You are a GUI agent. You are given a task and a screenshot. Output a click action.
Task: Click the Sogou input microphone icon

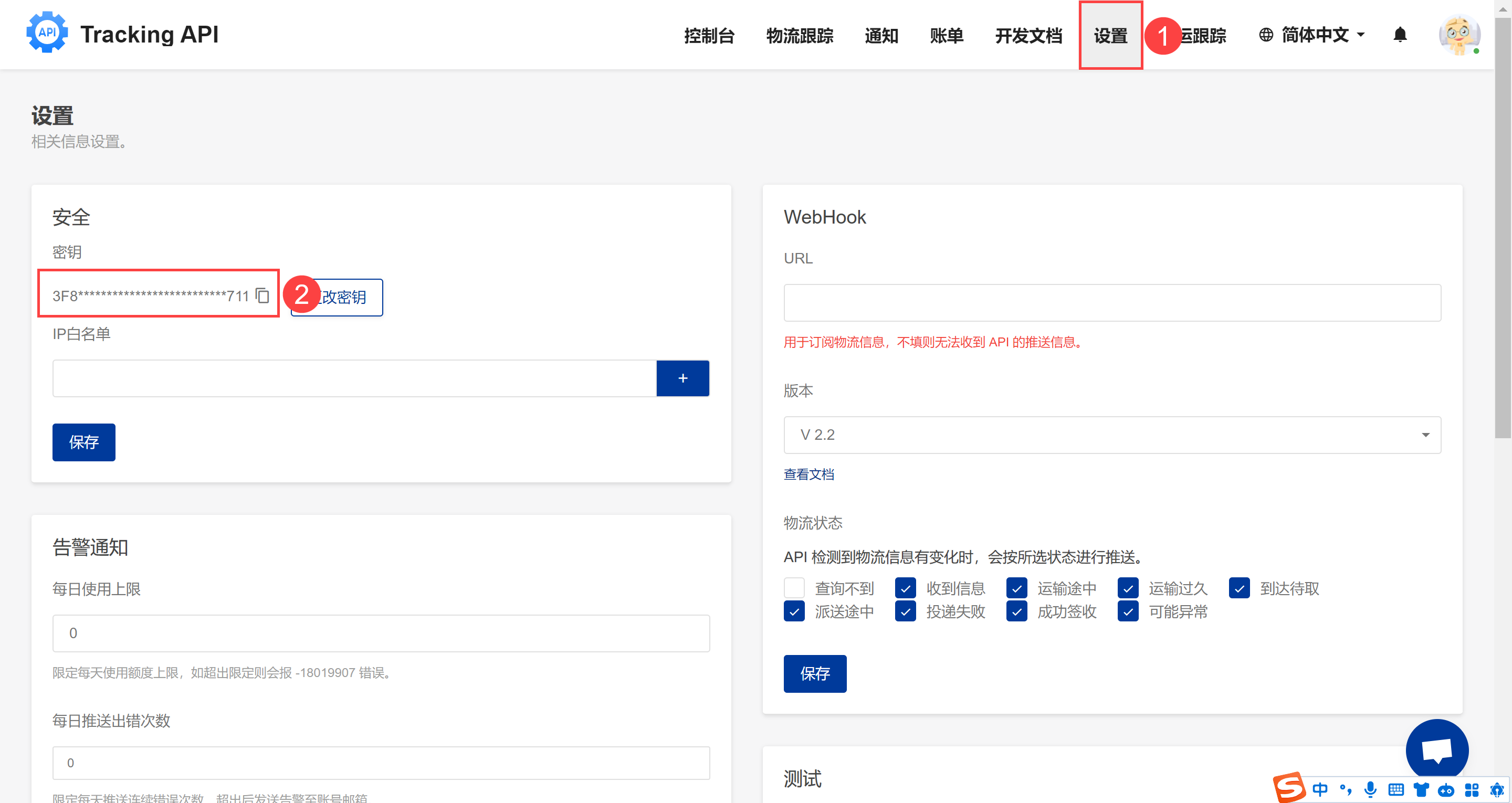(1370, 789)
